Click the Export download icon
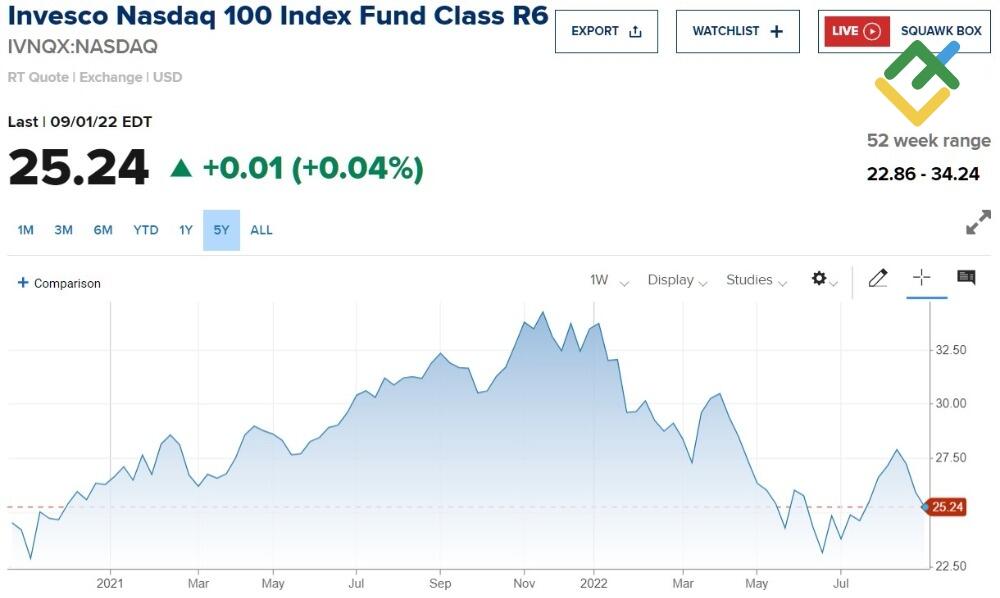This screenshot has width=1000, height=598. [635, 31]
